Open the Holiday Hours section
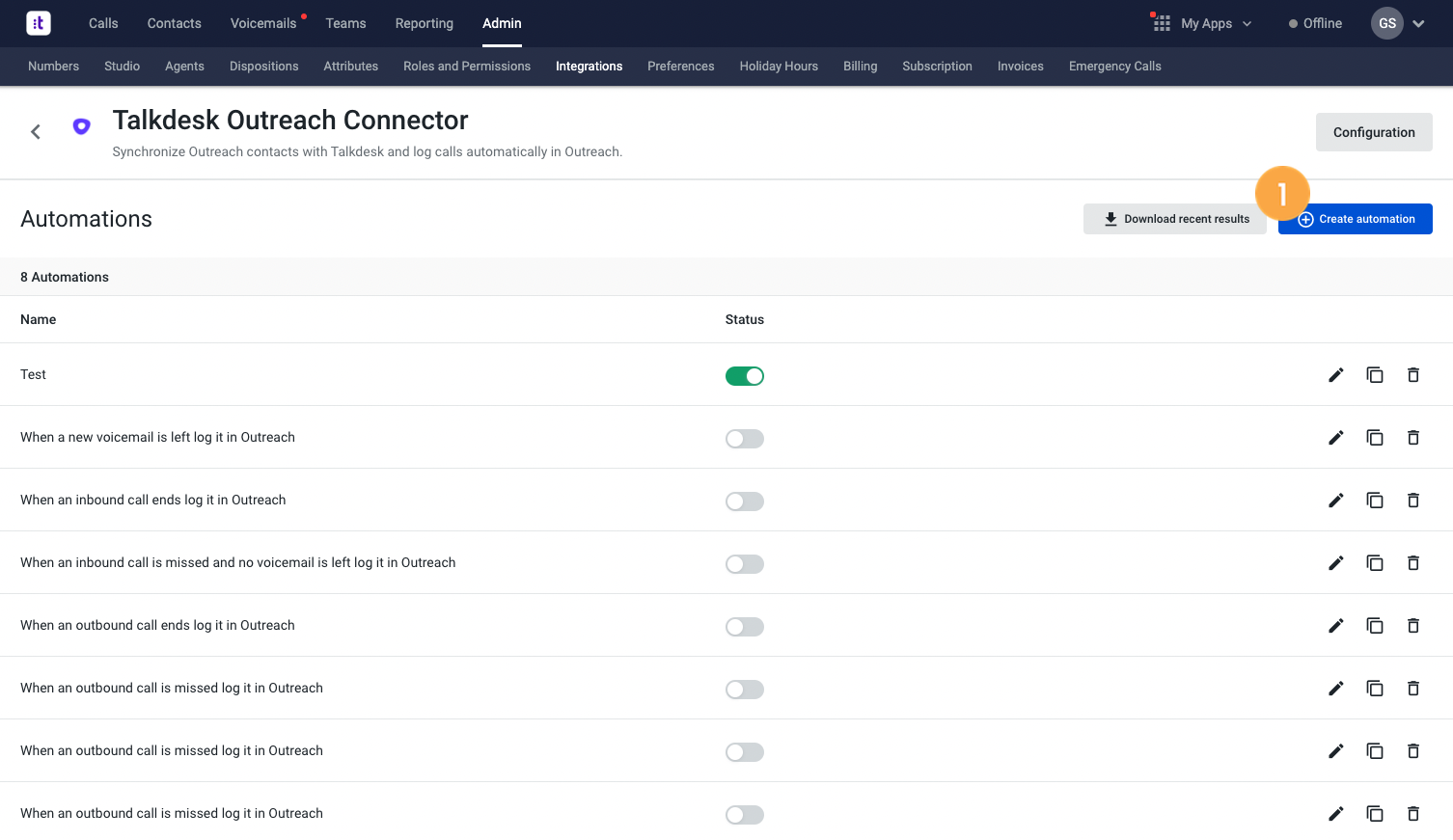 [779, 67]
